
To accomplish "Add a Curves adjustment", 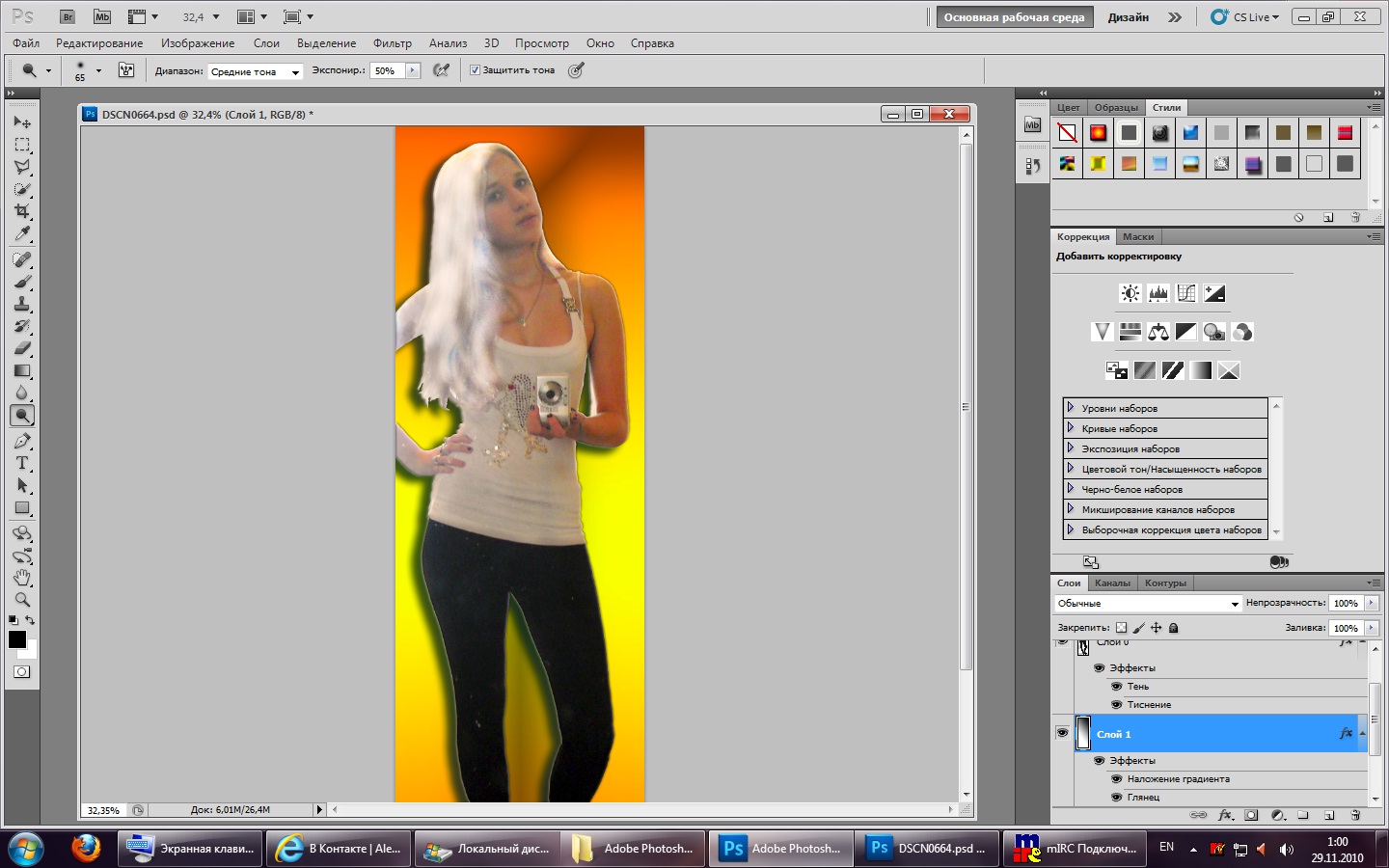I will click(x=1186, y=293).
